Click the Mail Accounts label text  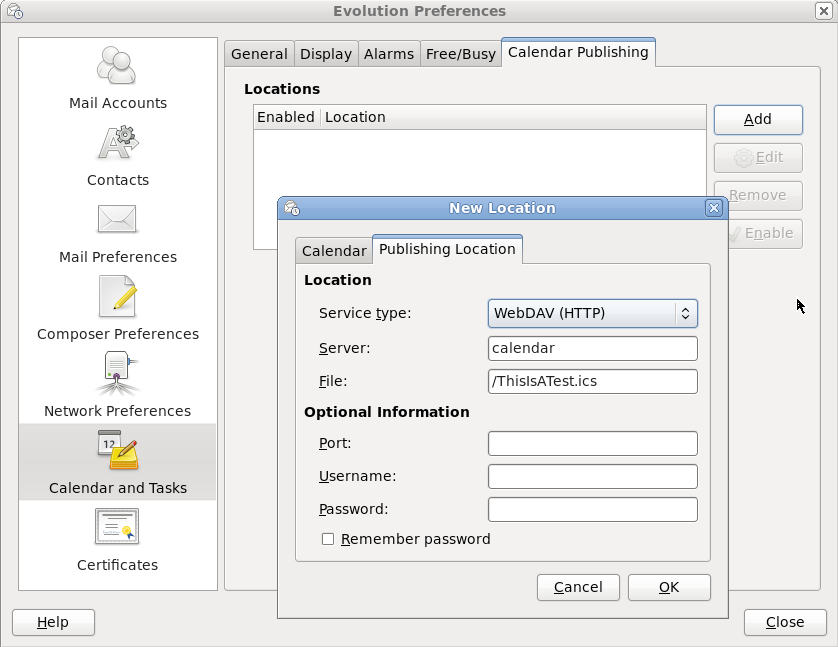[x=118, y=103]
